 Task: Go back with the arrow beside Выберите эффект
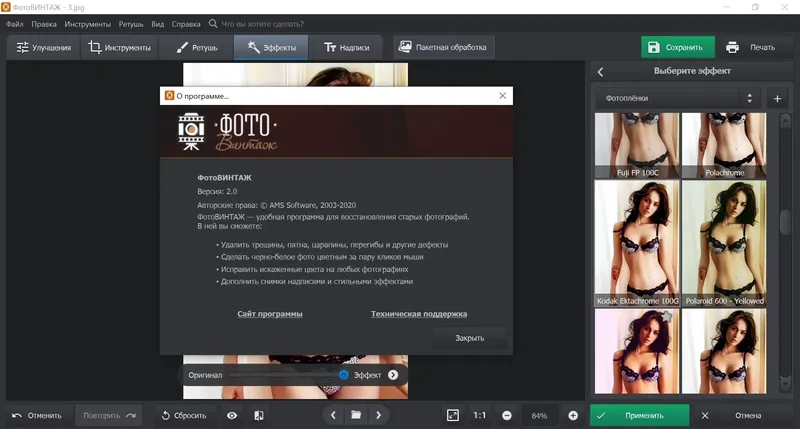601,72
